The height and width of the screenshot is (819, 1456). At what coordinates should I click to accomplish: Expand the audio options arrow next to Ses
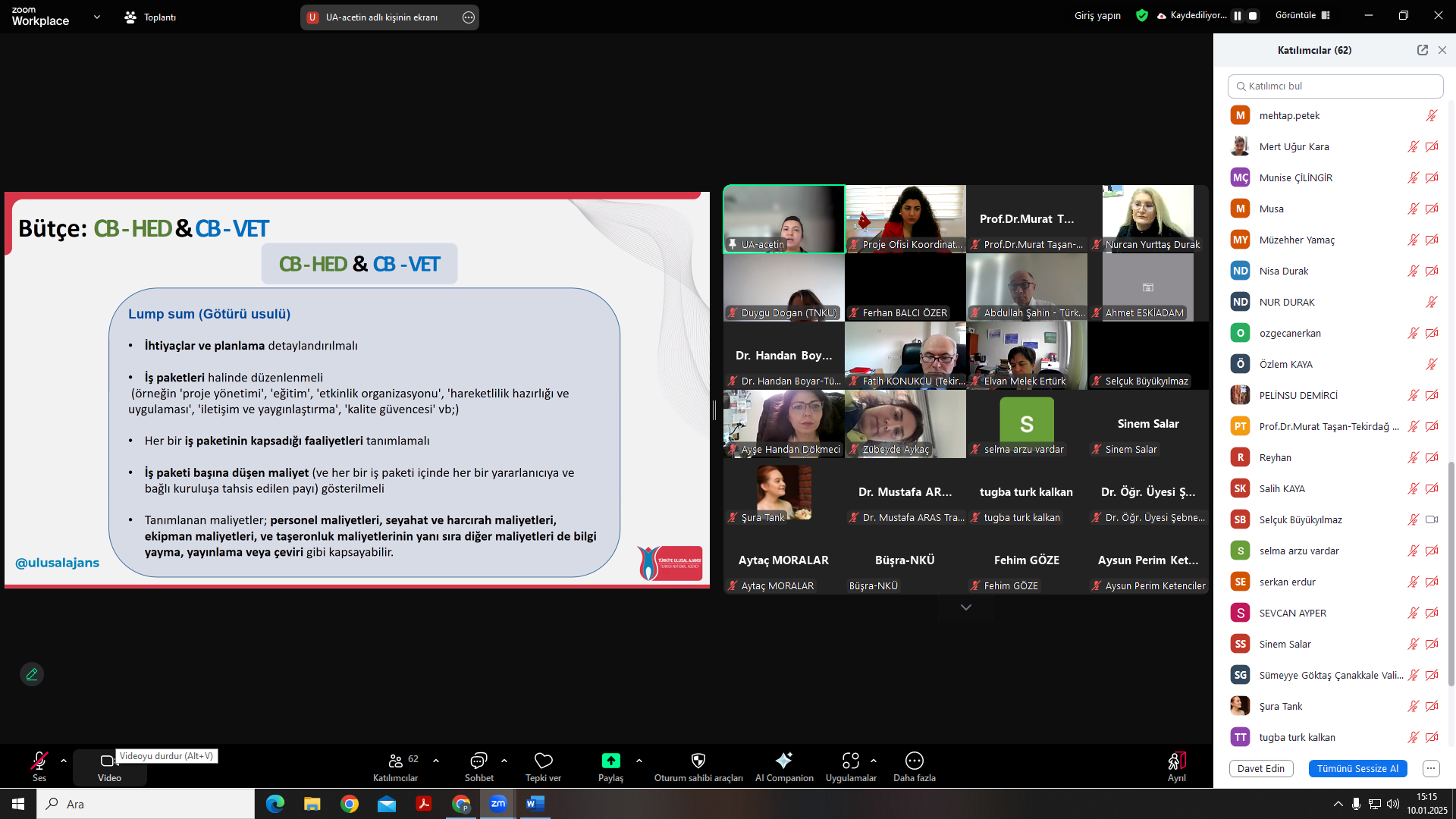point(64,761)
